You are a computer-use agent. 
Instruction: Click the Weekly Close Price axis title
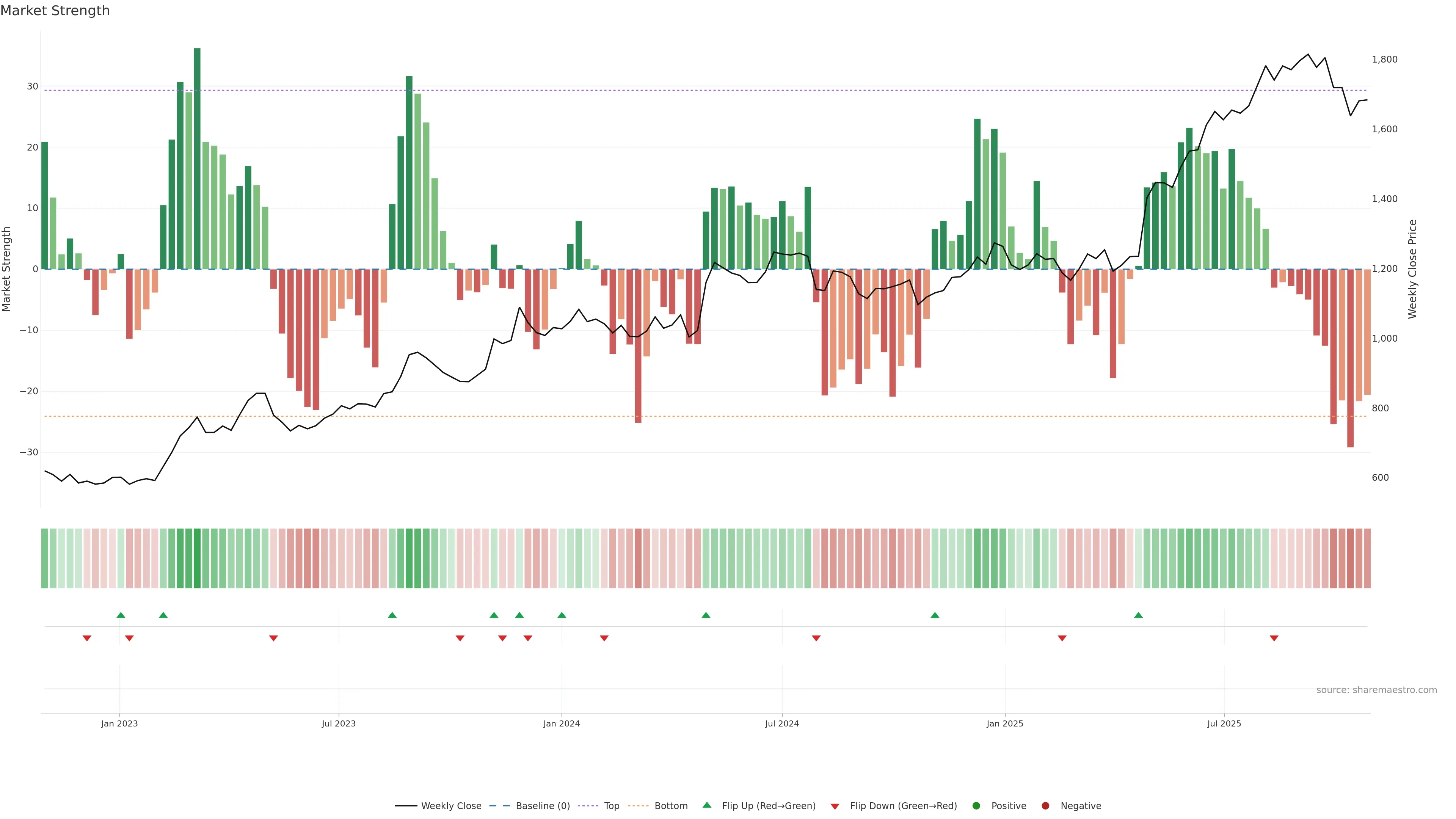pos(1412,269)
